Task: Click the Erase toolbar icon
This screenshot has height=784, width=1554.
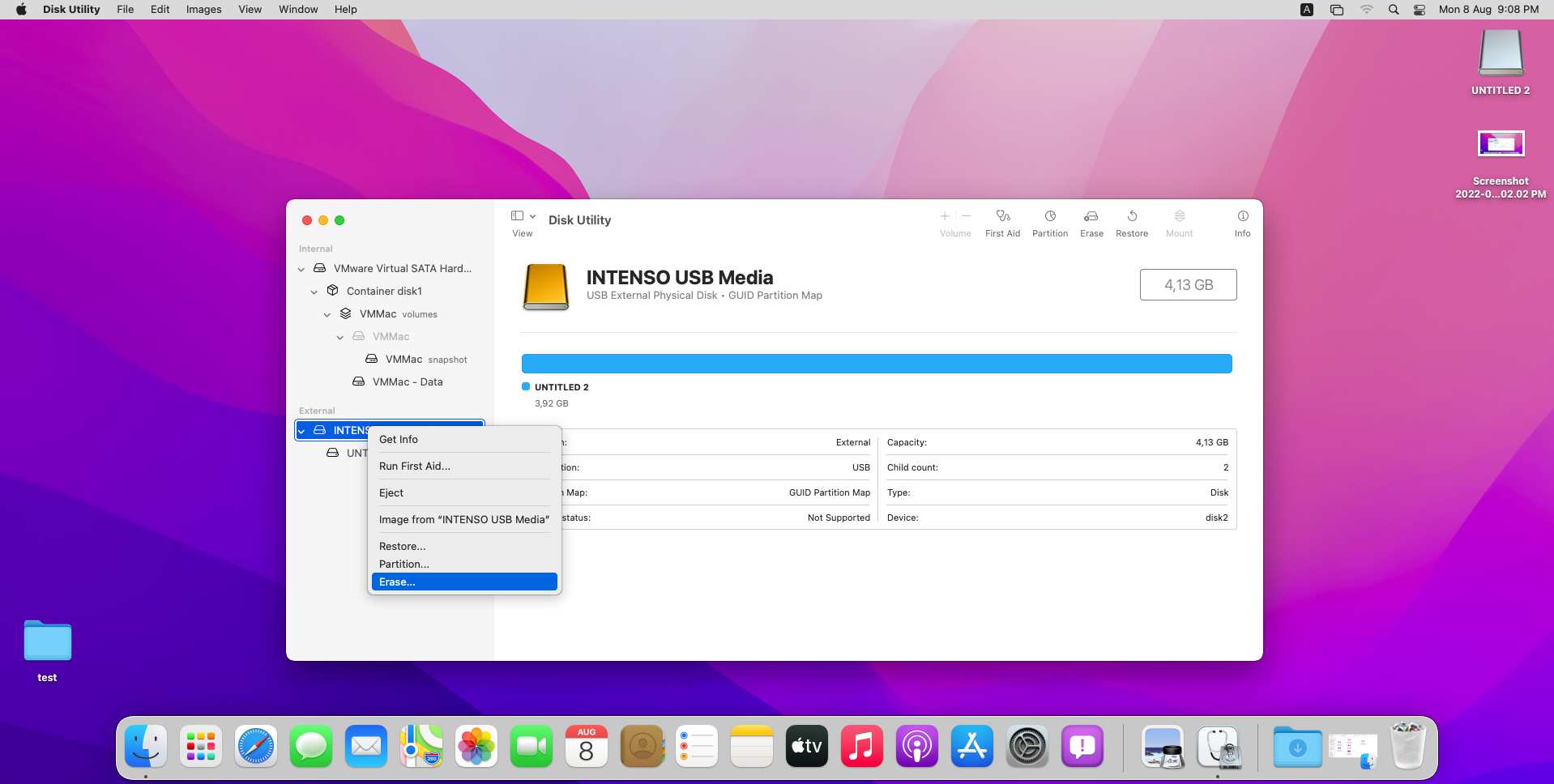Action: pyautogui.click(x=1091, y=216)
